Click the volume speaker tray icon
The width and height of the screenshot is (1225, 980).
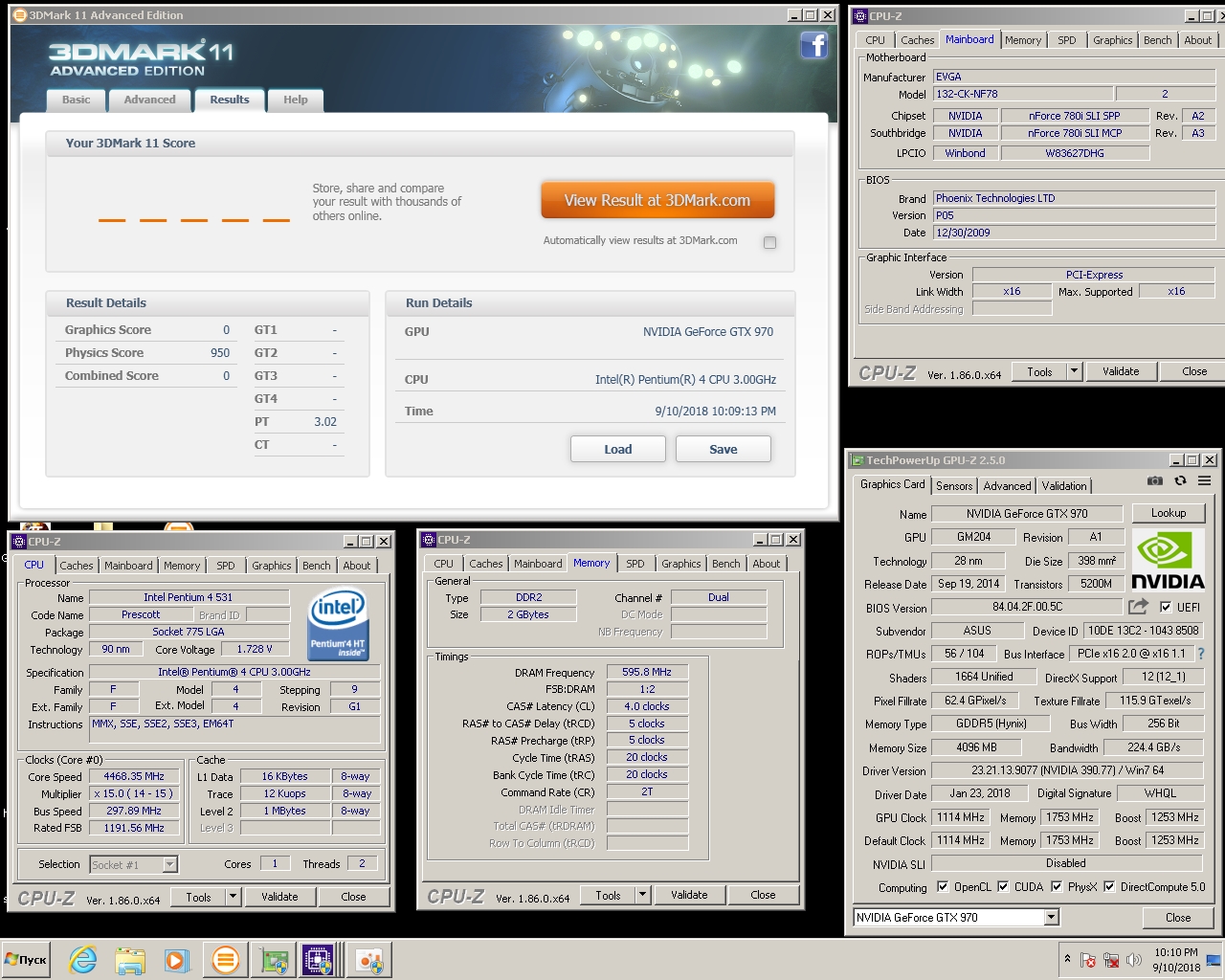coord(1134,960)
